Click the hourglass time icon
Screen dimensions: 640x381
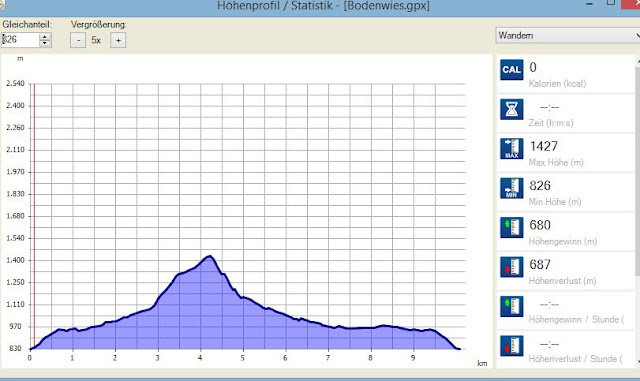[x=511, y=109]
